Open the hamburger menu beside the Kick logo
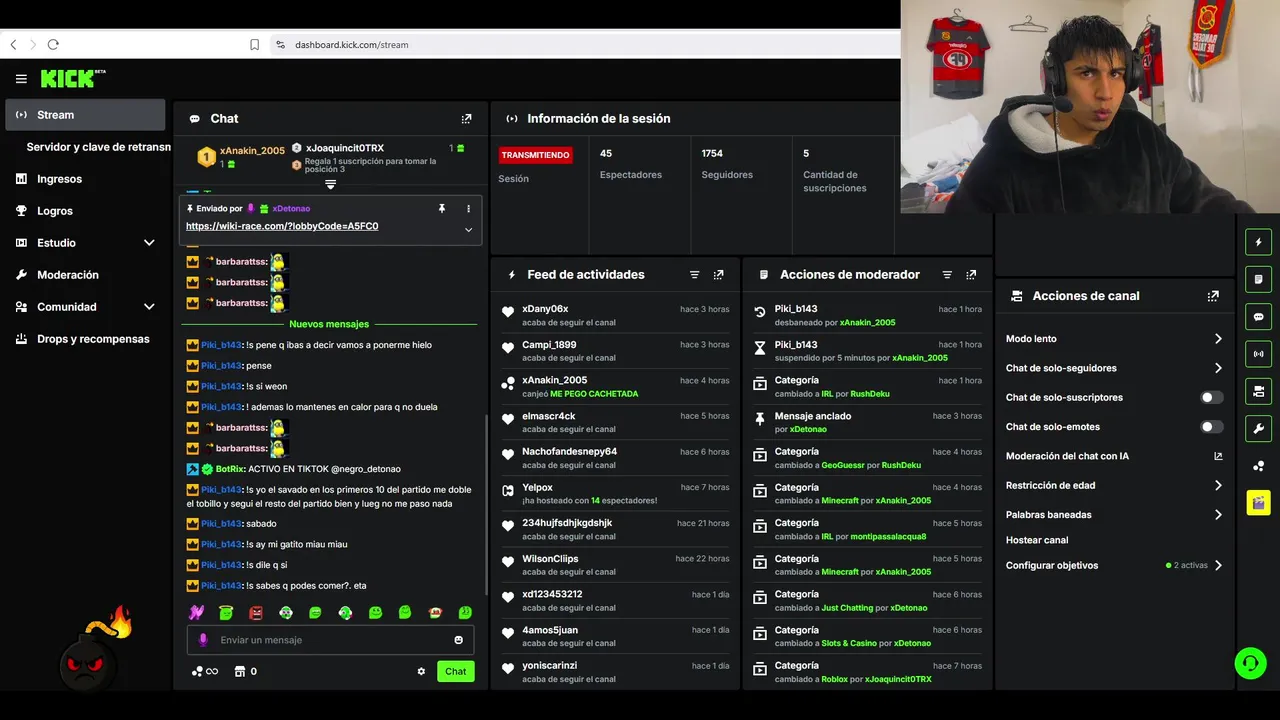Screen dimensions: 1280x720 [x=21, y=79]
